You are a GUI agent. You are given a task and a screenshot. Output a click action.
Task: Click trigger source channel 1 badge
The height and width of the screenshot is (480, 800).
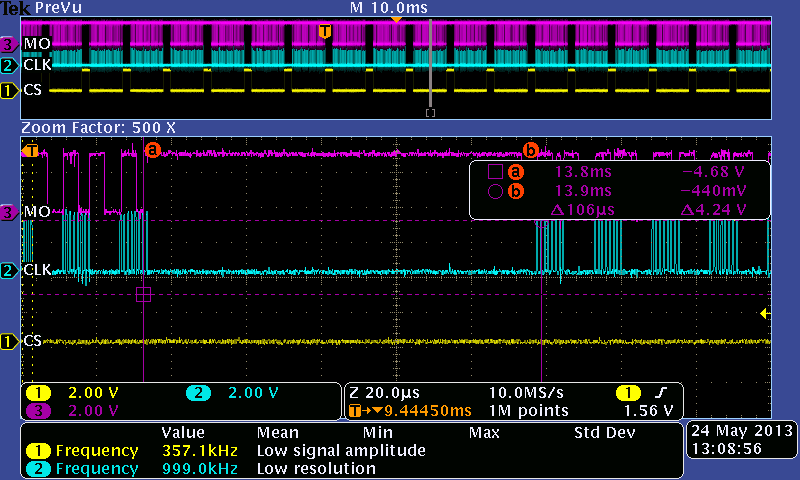pos(628,393)
